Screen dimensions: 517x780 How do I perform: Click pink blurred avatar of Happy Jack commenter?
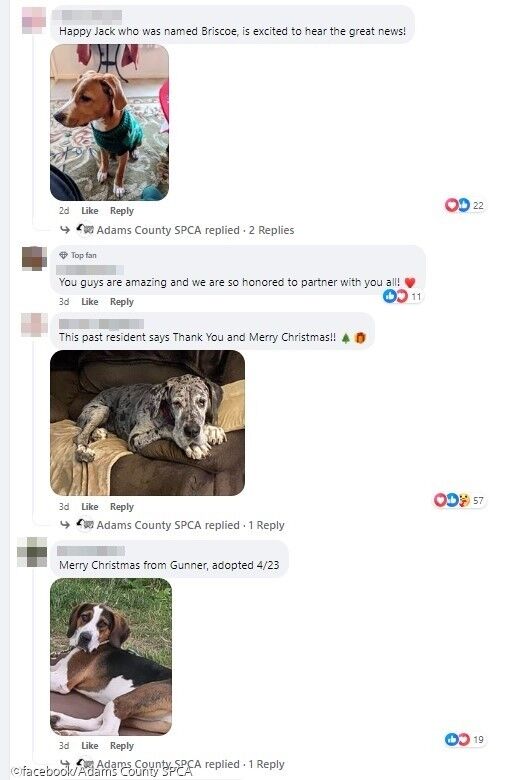pos(34,20)
